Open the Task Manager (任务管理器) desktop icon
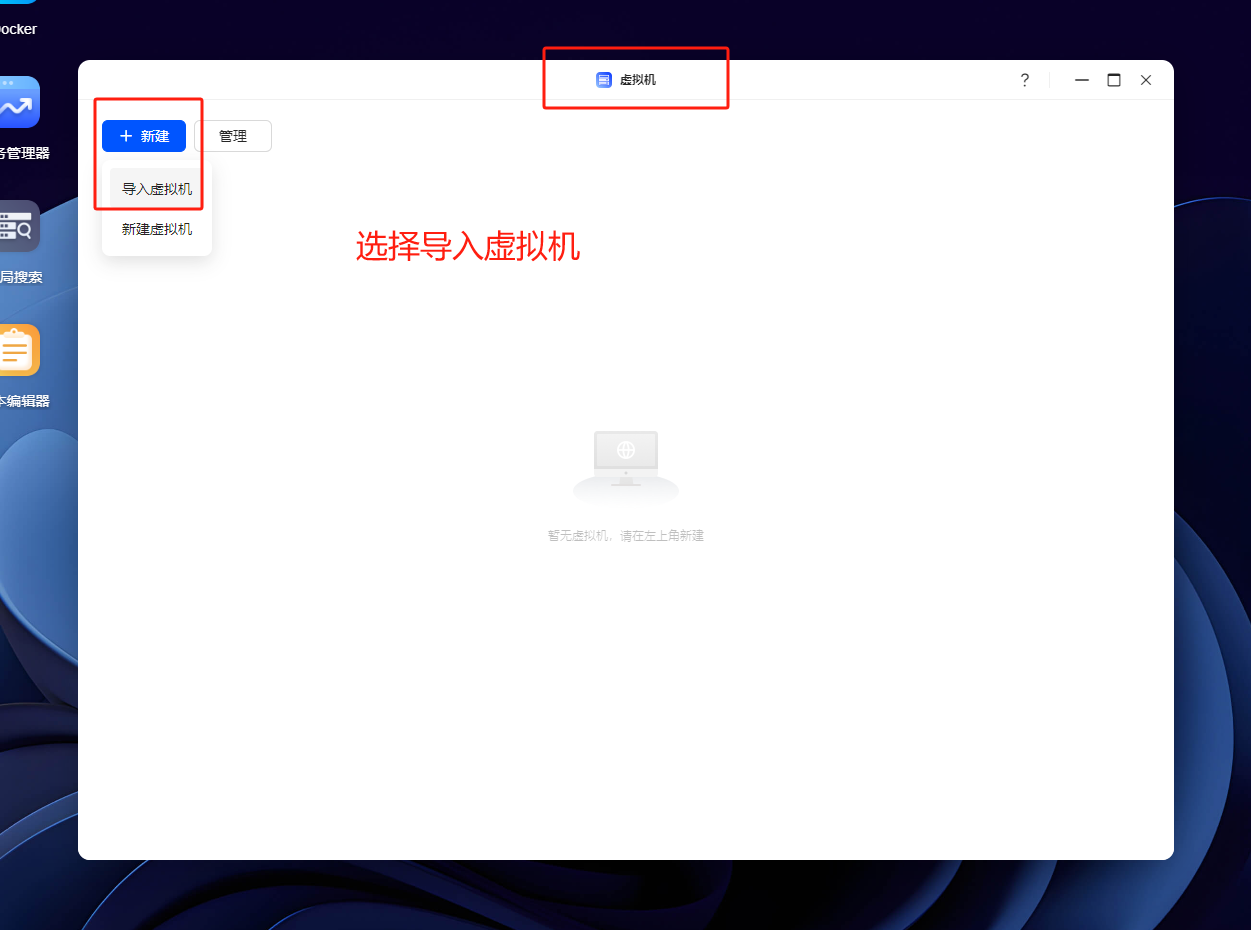The image size is (1251, 930). pos(19,103)
